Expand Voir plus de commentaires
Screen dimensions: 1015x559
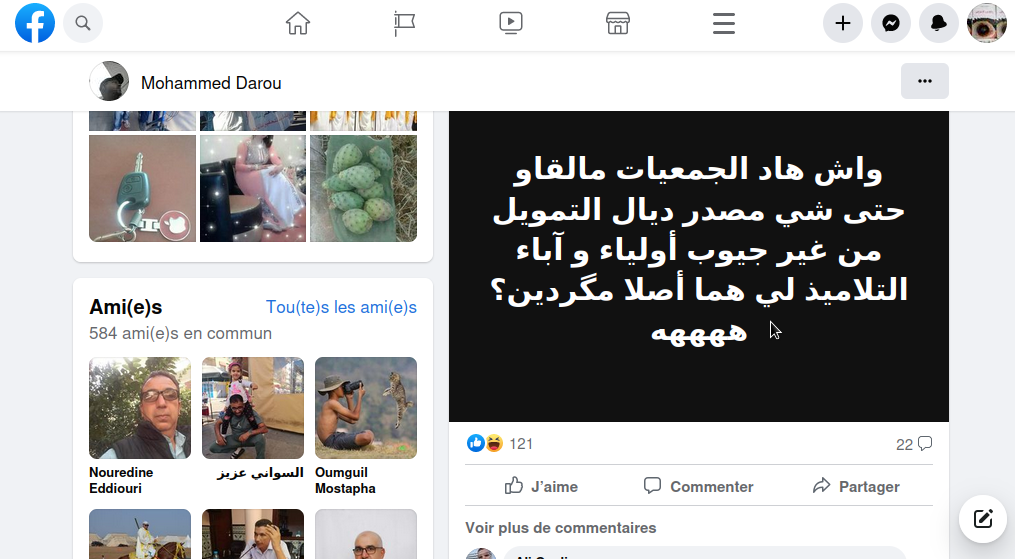(561, 528)
